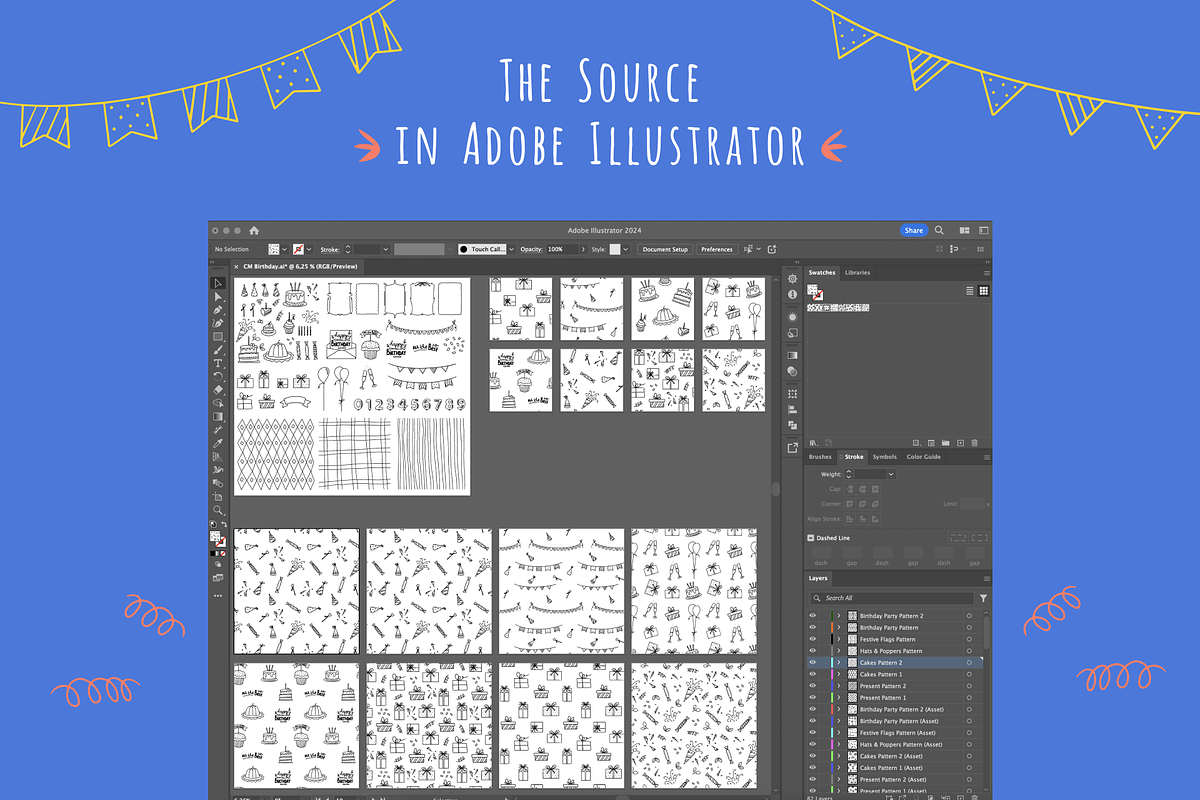Expand the Present Pattern 1 layer

tap(839, 698)
